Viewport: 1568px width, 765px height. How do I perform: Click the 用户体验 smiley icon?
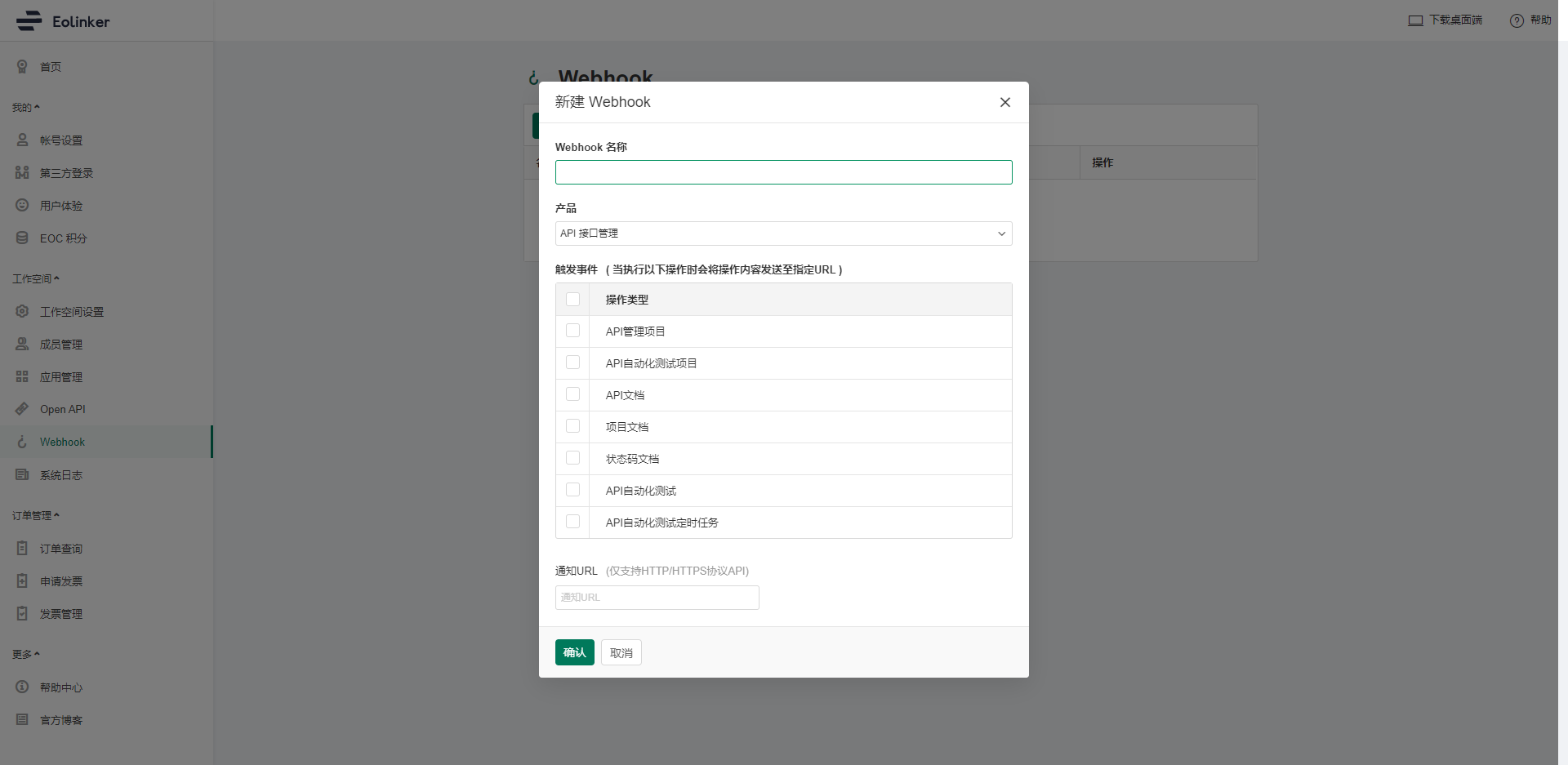point(22,205)
